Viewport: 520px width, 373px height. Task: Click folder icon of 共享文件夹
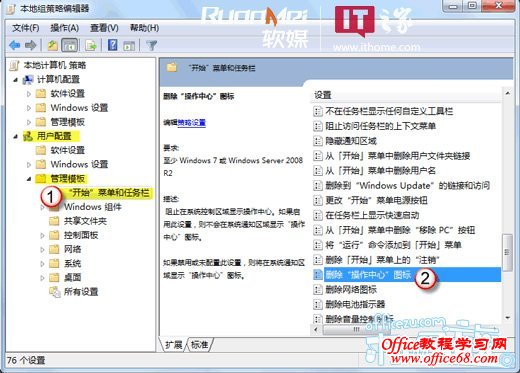tap(54, 221)
